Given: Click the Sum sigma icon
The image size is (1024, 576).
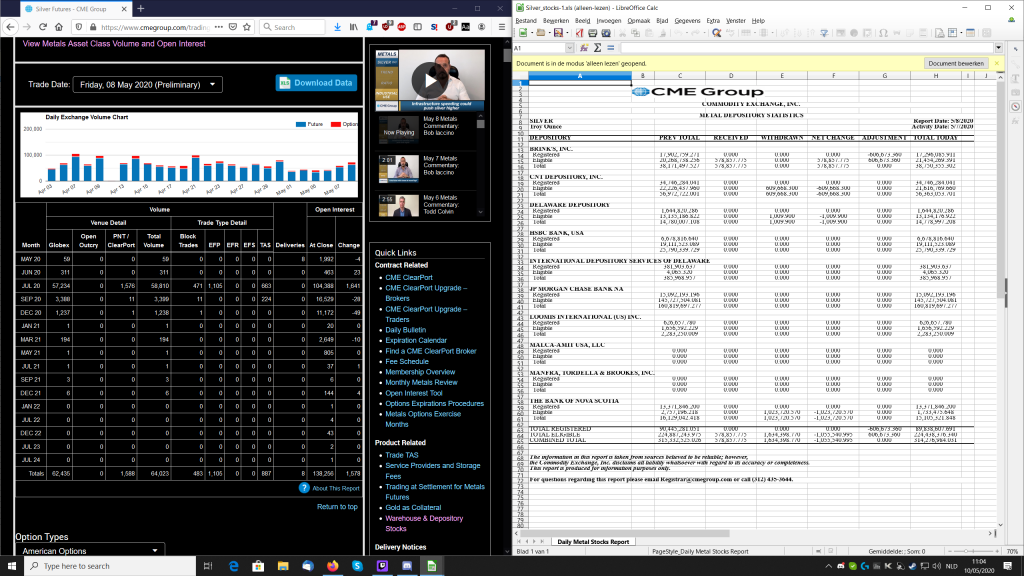Looking at the screenshot, I should coord(597,48).
